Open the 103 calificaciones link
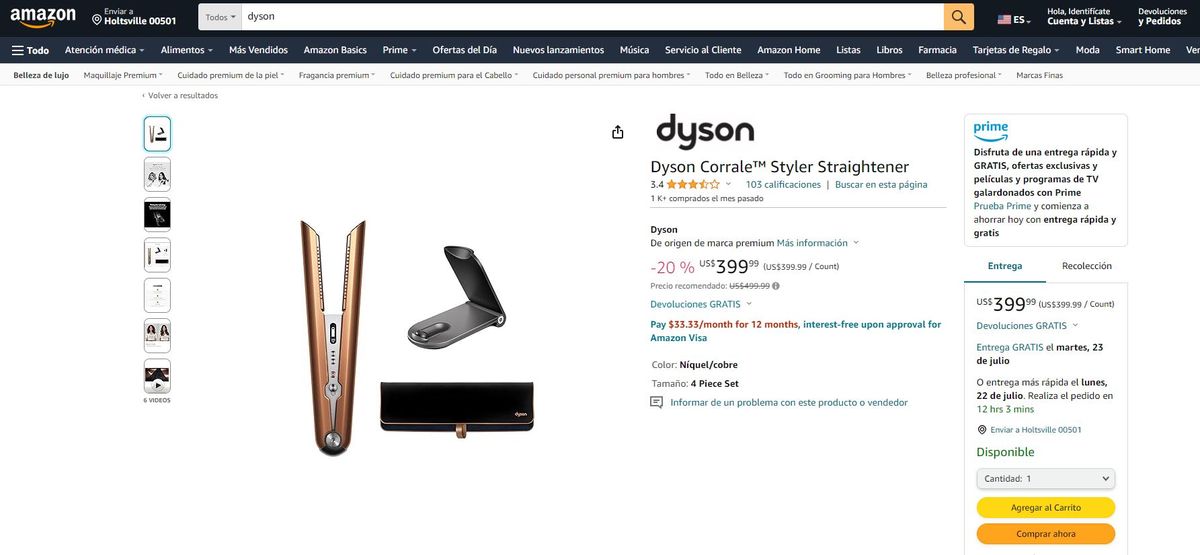Viewport: 1200px width, 555px height. (783, 184)
